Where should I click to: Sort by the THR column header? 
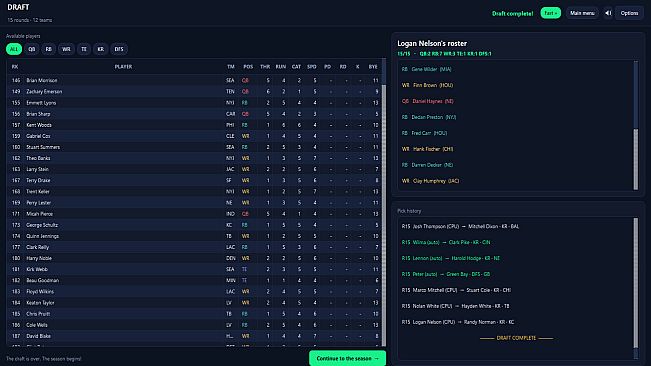pyautogui.click(x=265, y=67)
